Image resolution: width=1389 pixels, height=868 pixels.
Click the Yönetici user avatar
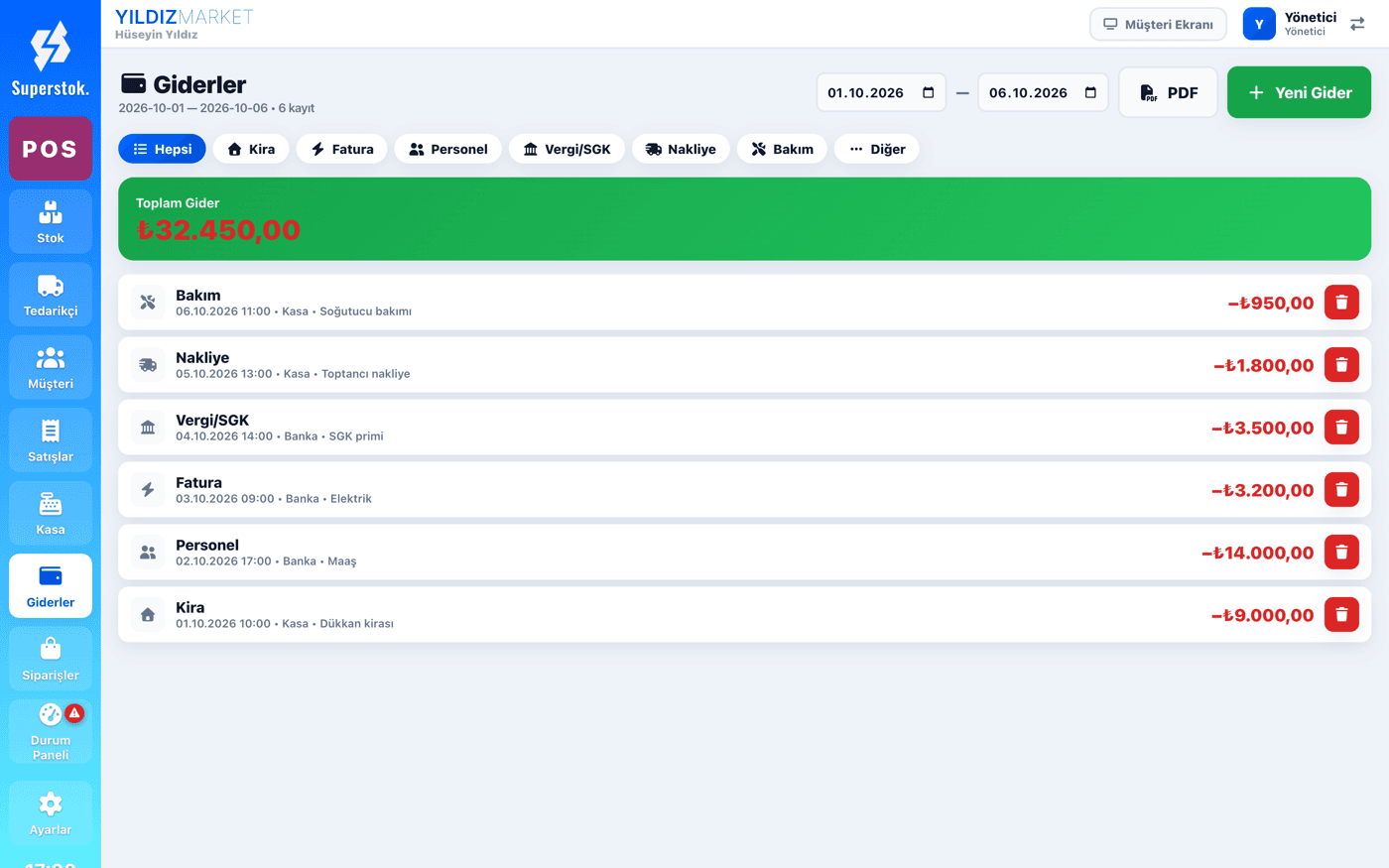[x=1259, y=24]
